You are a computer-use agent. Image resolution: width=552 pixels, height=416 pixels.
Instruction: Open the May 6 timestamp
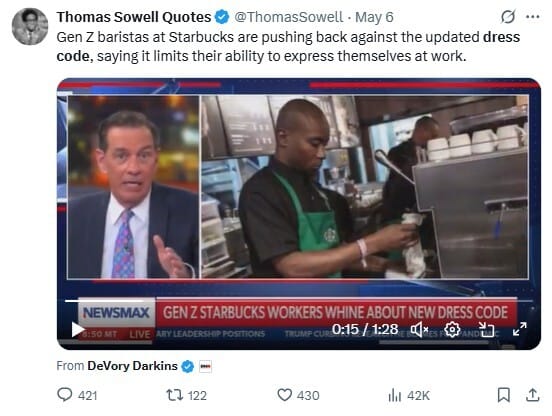point(374,17)
